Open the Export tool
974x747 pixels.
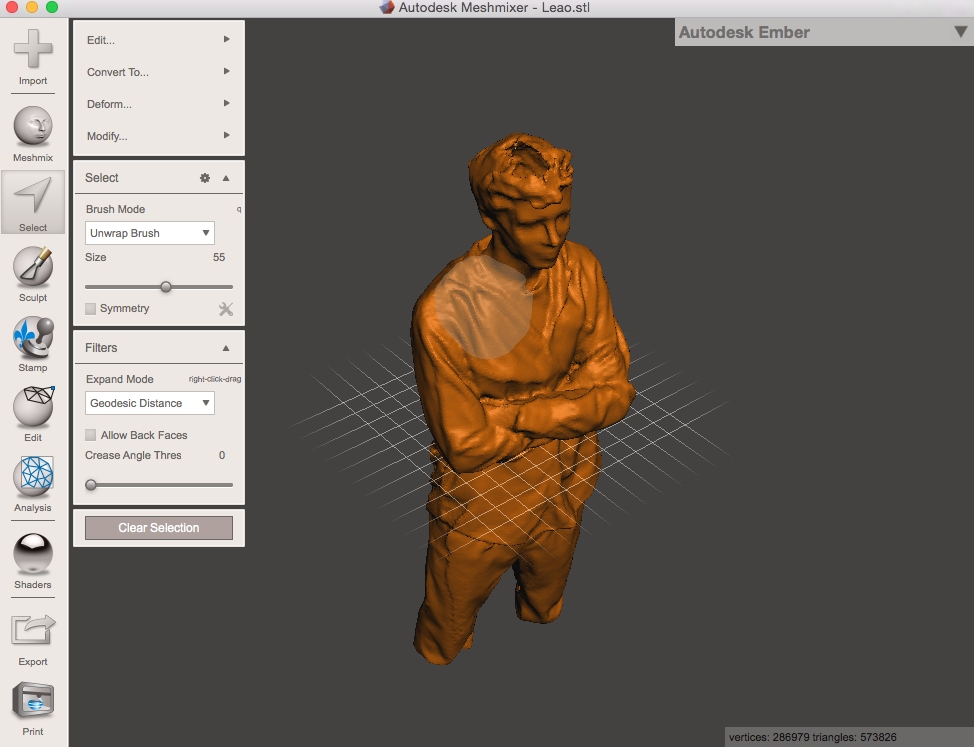pos(33,639)
